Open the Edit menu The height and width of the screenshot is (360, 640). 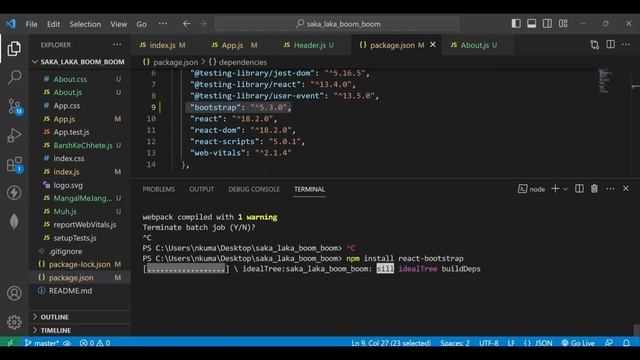click(53, 24)
